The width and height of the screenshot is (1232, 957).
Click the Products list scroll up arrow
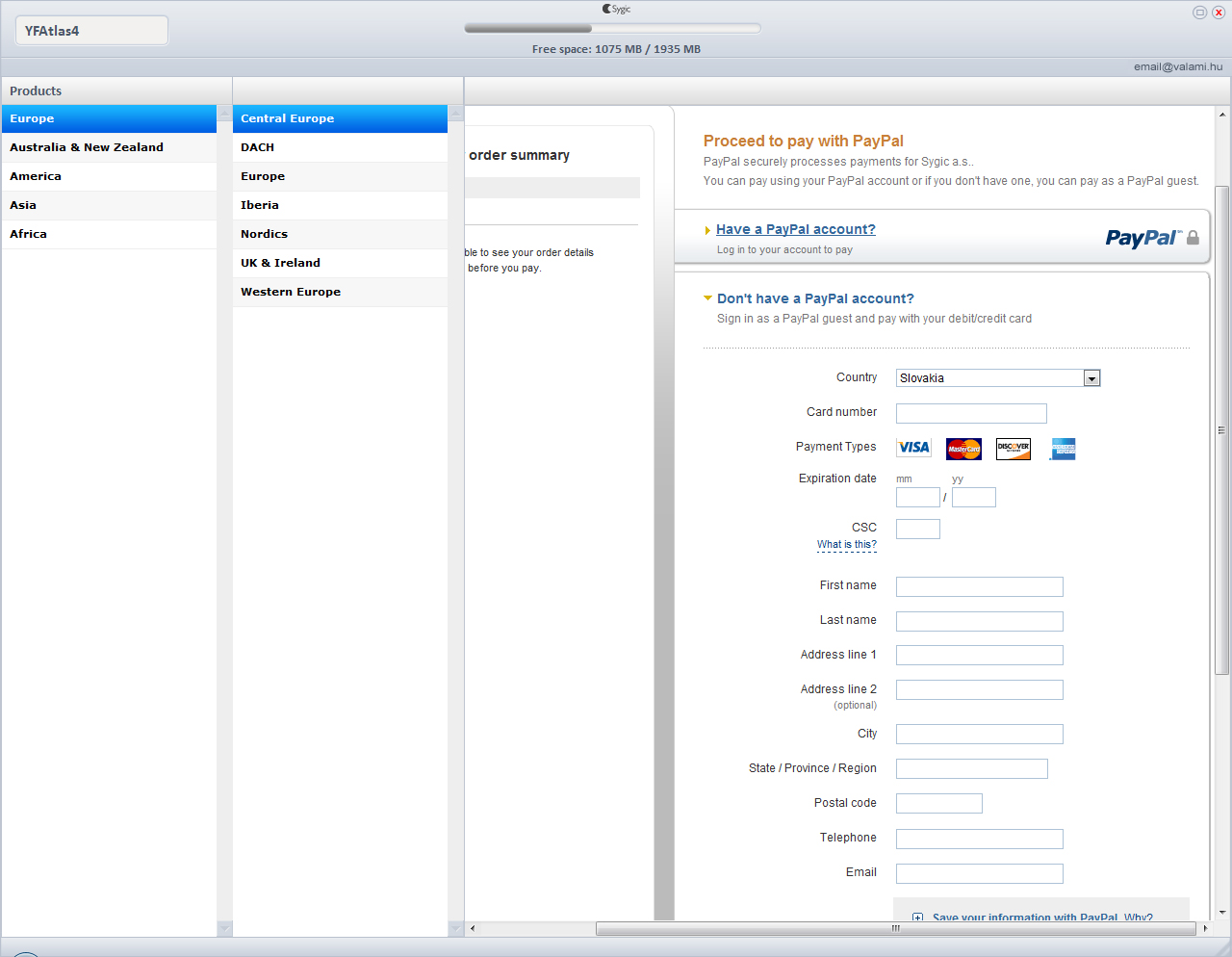[224, 113]
